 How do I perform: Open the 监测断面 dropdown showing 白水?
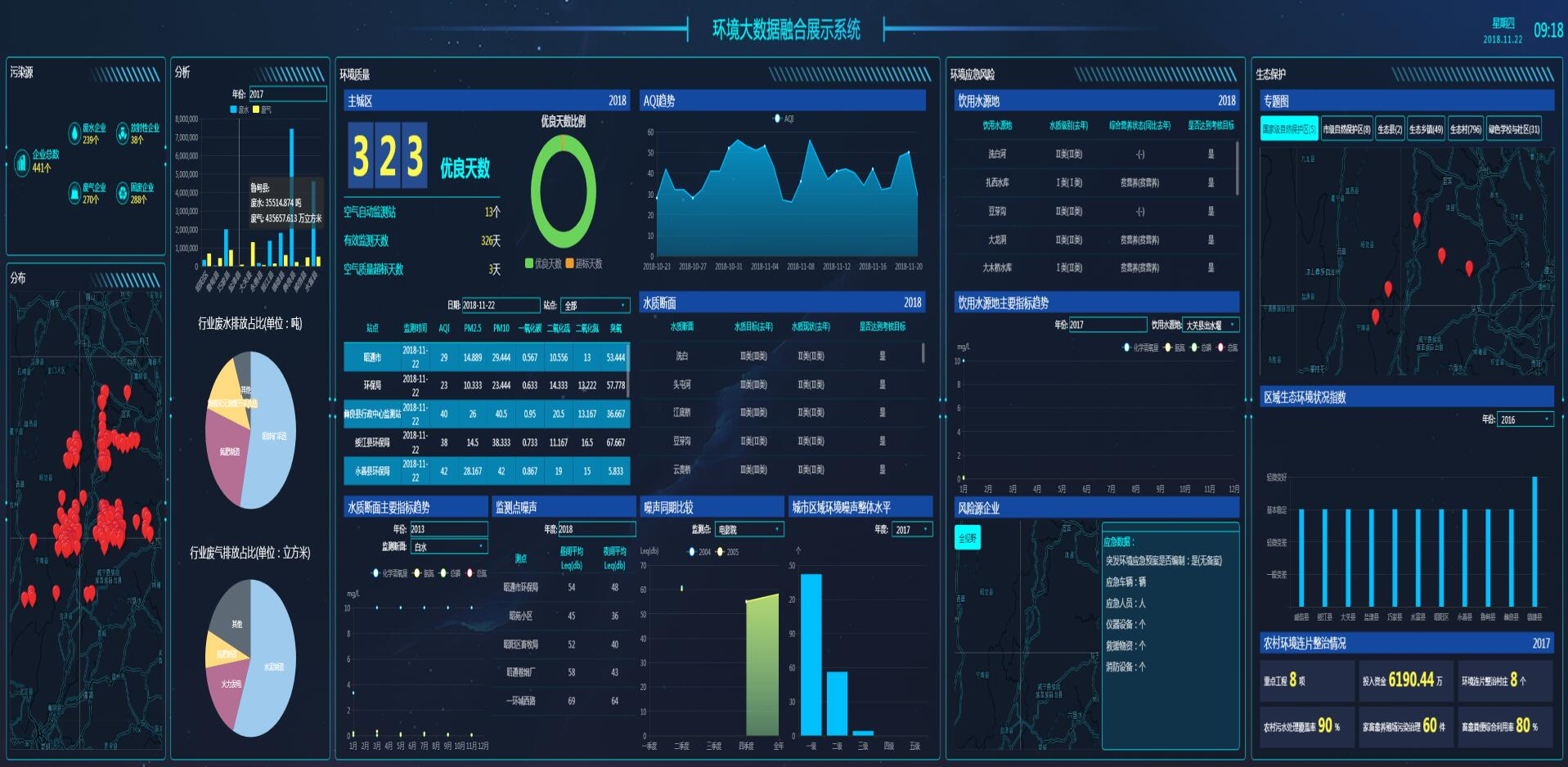449,546
